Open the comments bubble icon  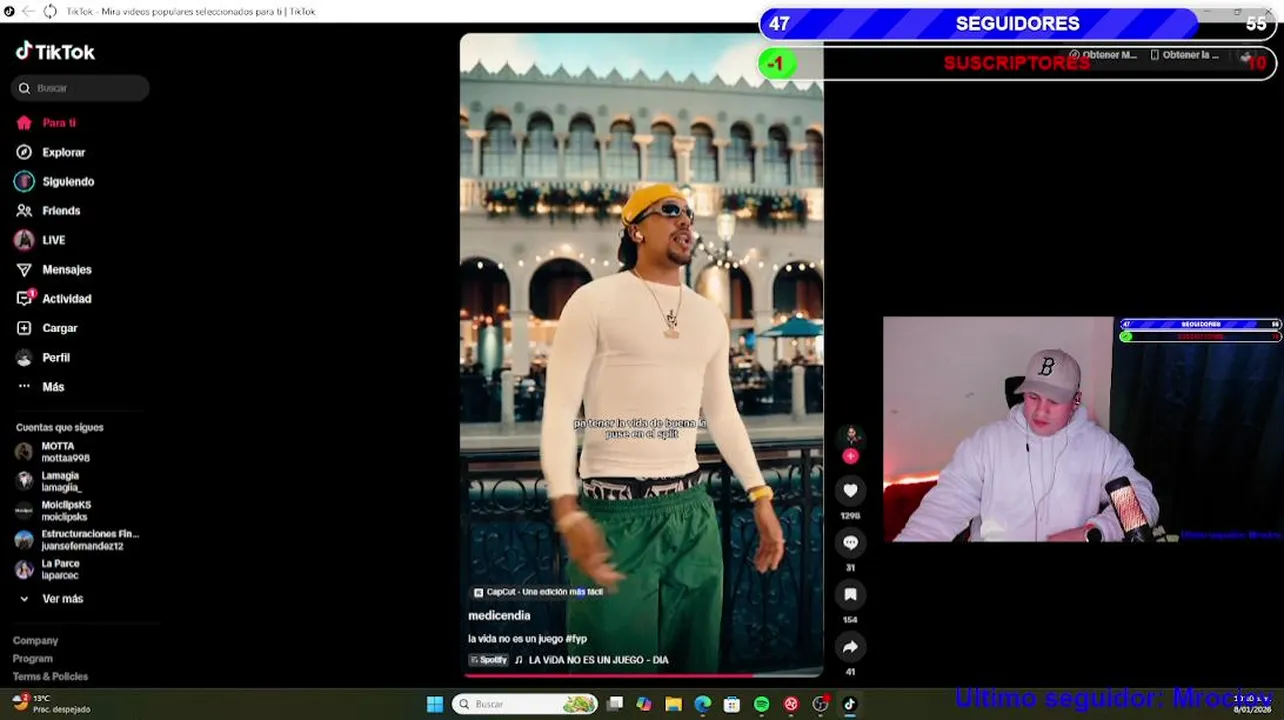point(850,542)
